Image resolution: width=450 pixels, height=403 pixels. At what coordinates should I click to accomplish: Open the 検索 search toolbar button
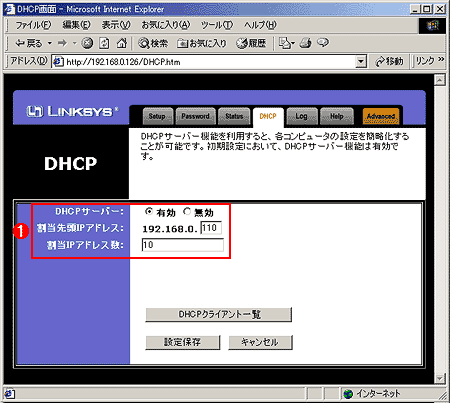click(153, 43)
